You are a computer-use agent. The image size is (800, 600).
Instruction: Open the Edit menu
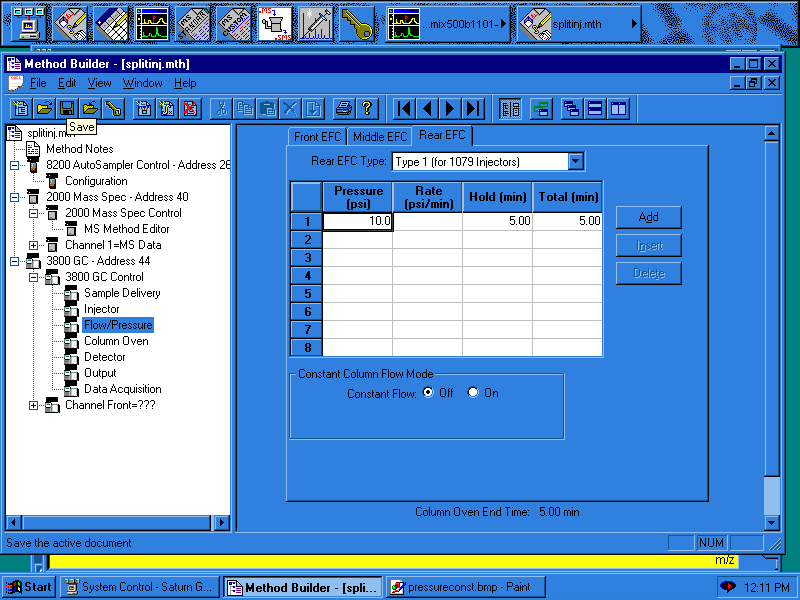coord(67,83)
